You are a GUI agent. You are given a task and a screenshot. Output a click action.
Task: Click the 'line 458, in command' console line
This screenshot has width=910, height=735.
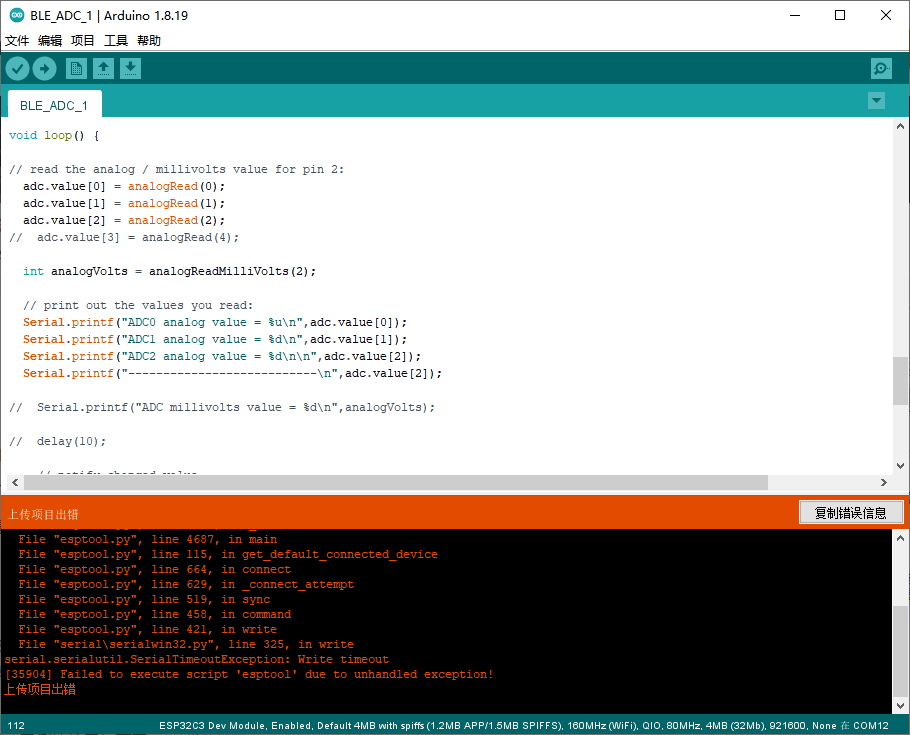pyautogui.click(x=154, y=615)
